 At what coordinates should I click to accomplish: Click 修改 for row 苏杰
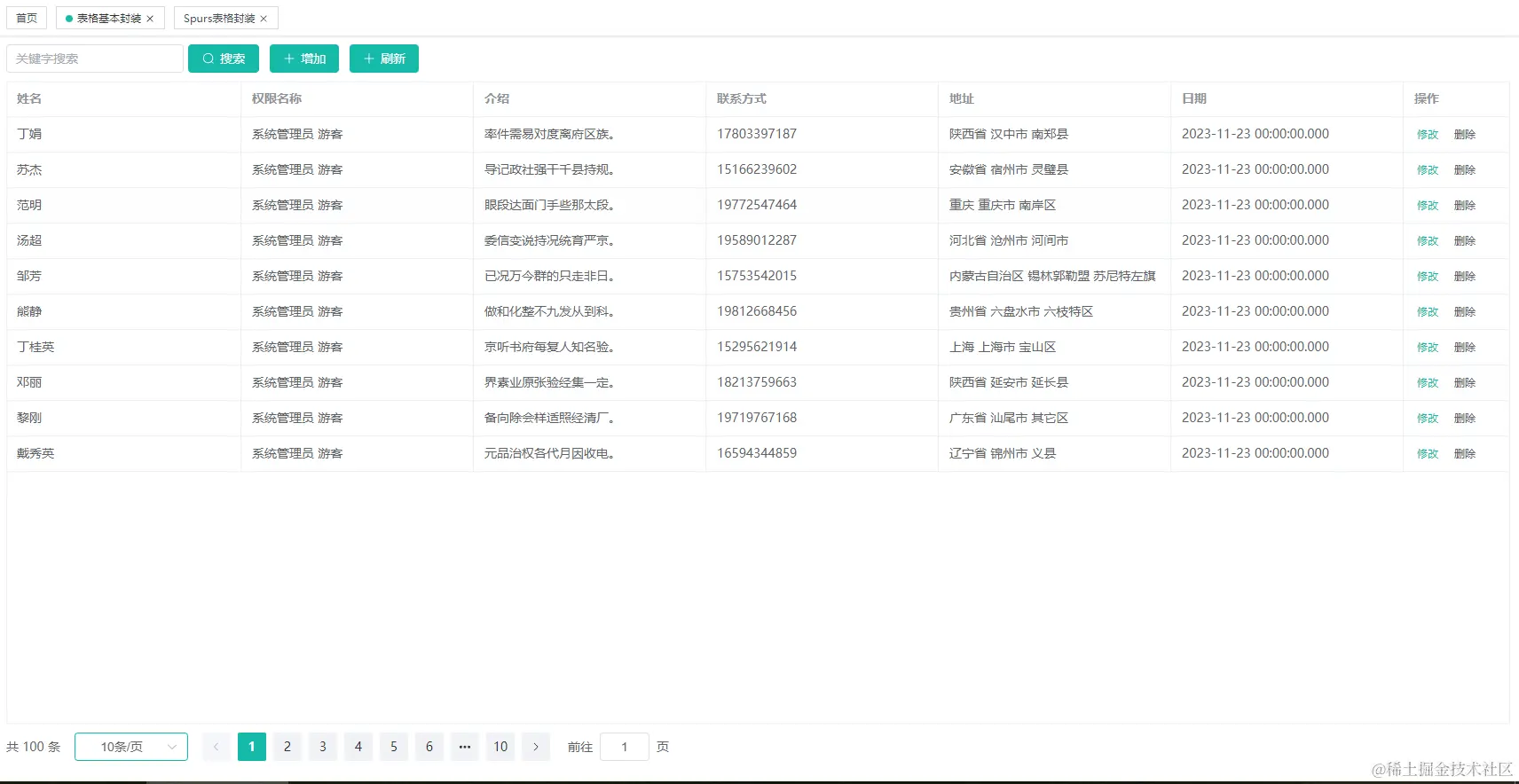1428,170
